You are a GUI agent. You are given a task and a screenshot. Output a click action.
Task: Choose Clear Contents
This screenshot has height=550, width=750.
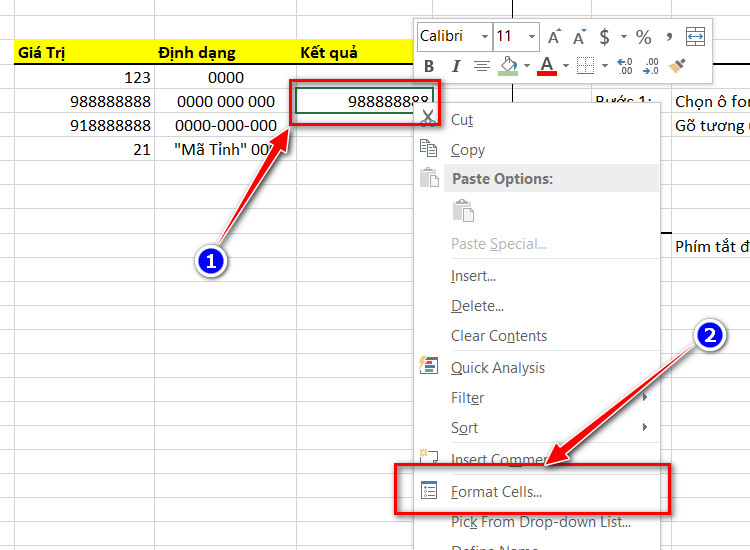[538, 336]
